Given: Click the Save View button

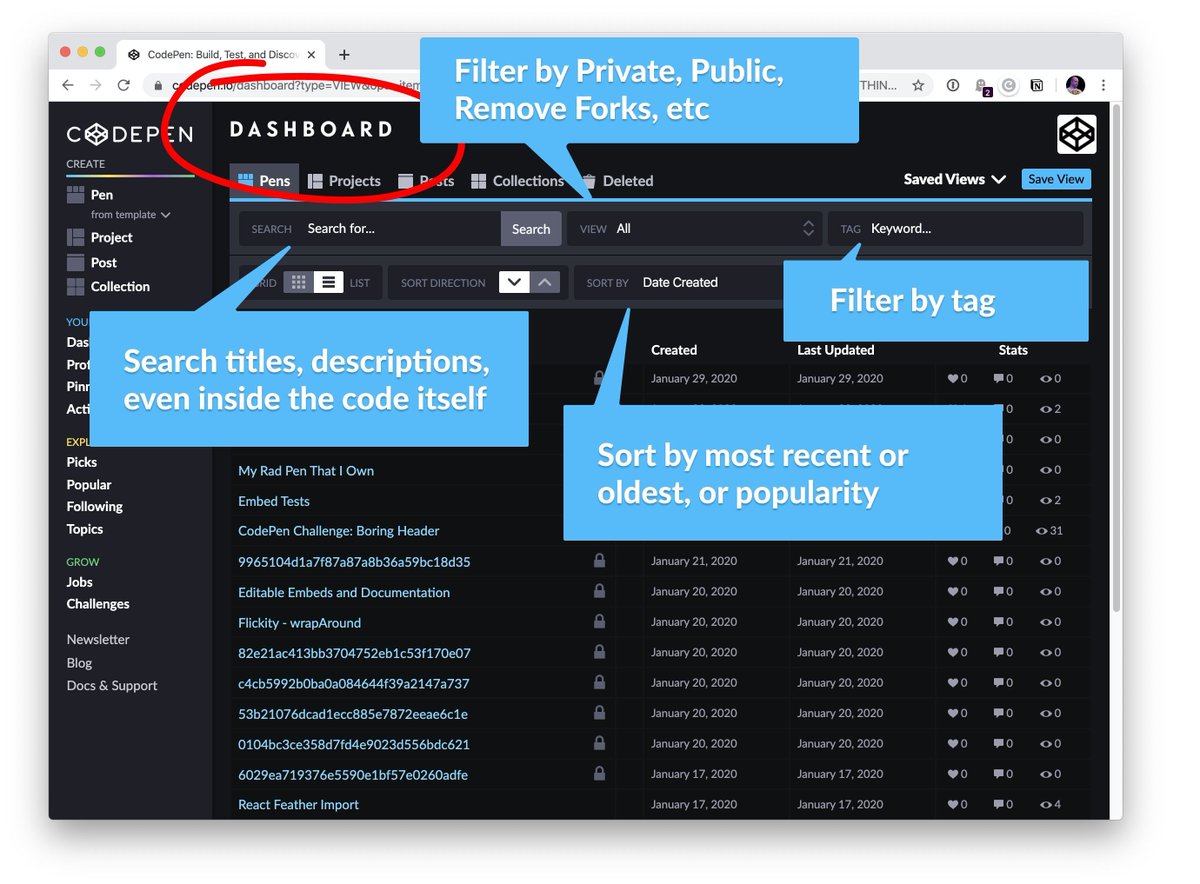Looking at the screenshot, I should pyautogui.click(x=1056, y=179).
